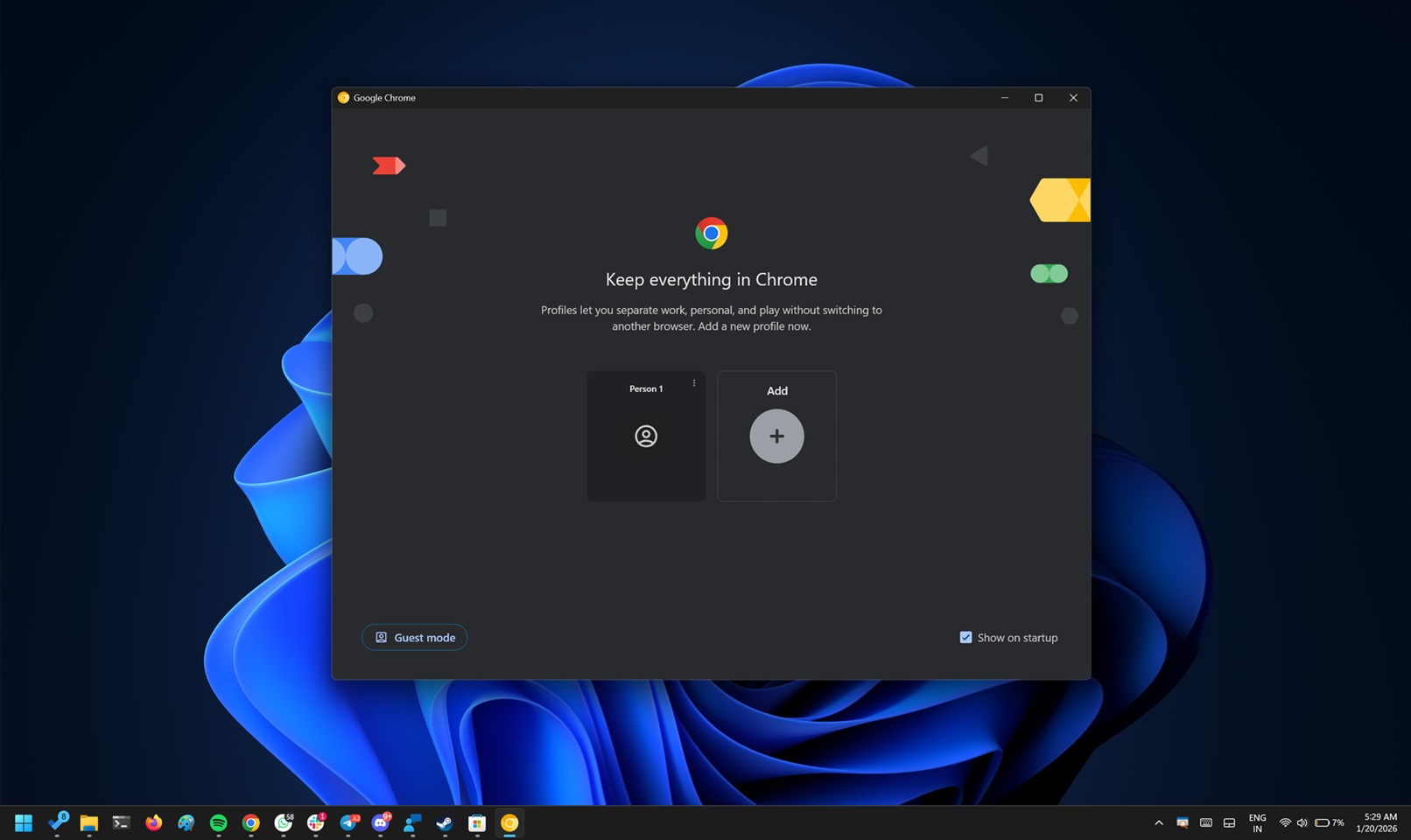This screenshot has height=840, width=1411.
Task: Open Telegram from the taskbar
Action: pos(348,822)
